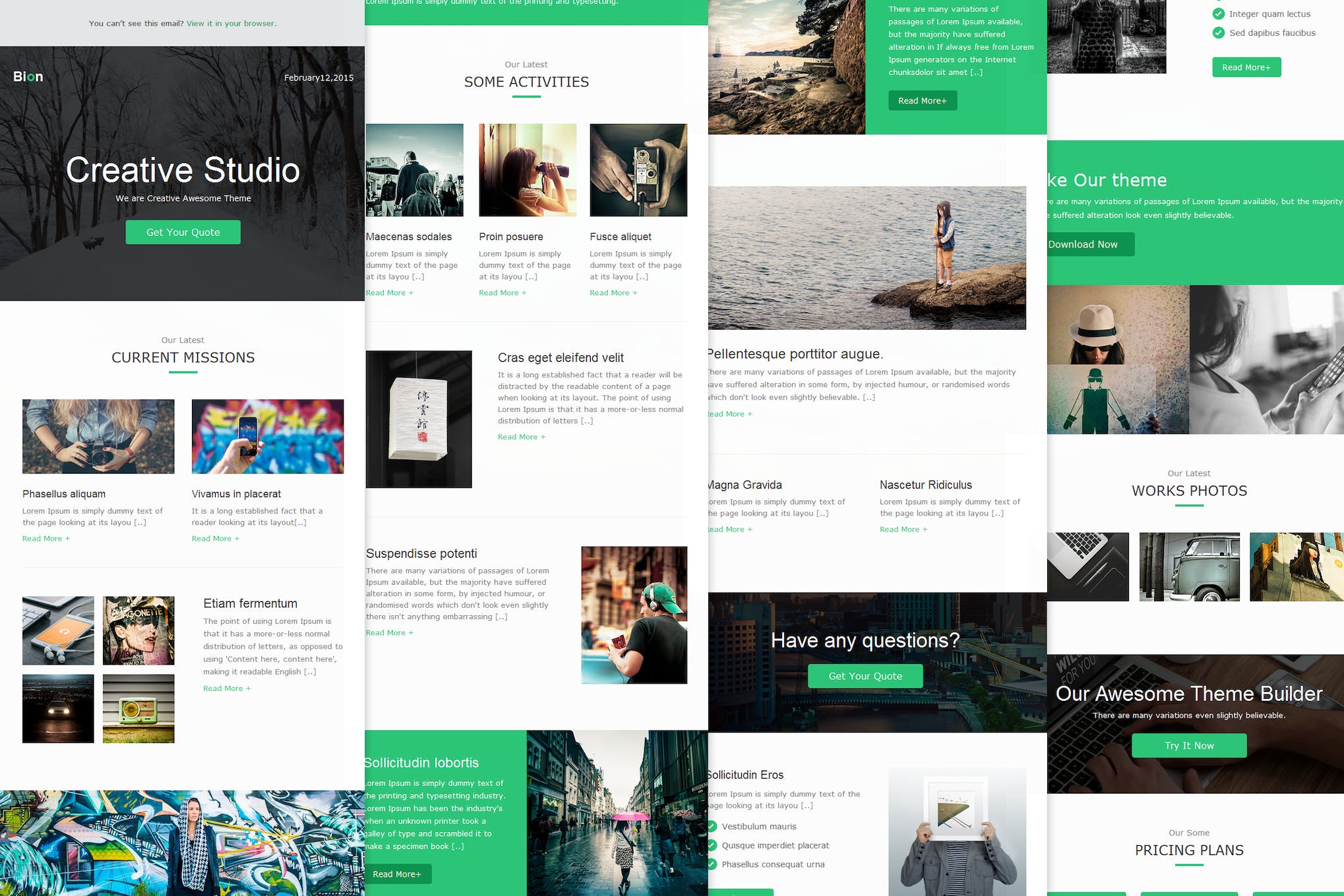Open the camera photo thumbnail above Phasellus aliquam
1344x896 pixels.
tap(98, 436)
